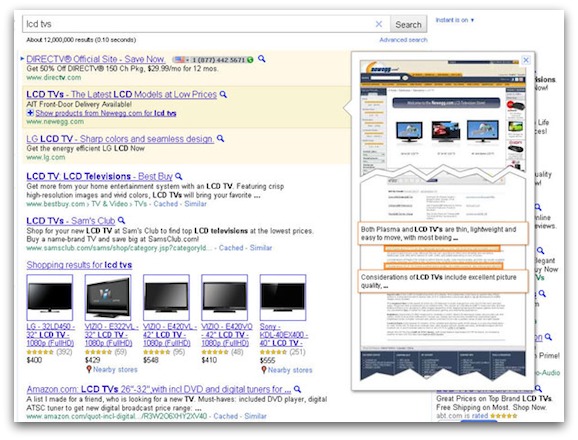Click Considerations of LCD TVs snippet callout

(443, 281)
